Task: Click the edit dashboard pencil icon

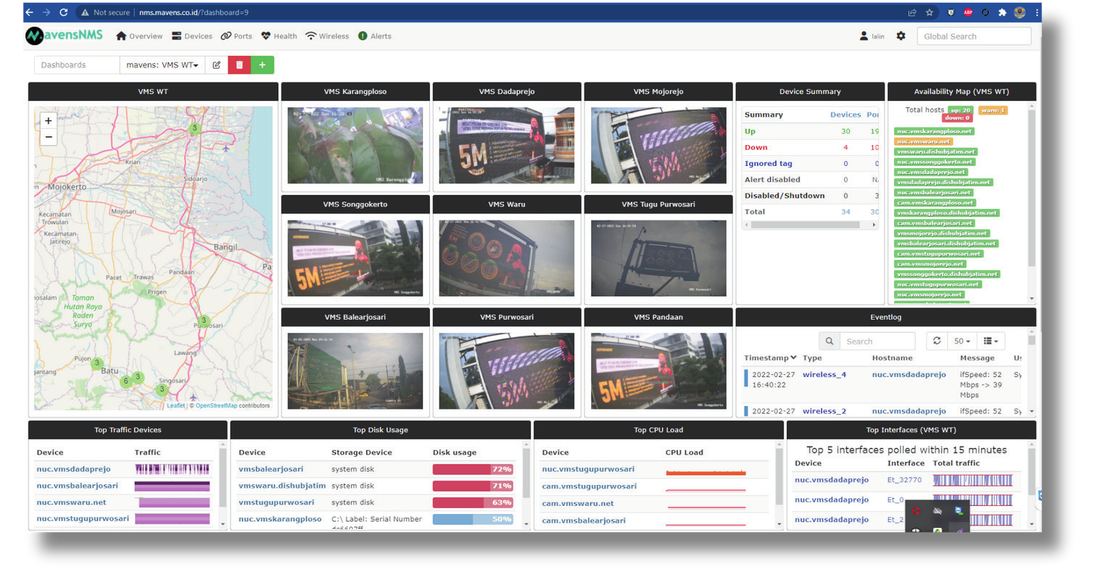Action: click(216, 65)
